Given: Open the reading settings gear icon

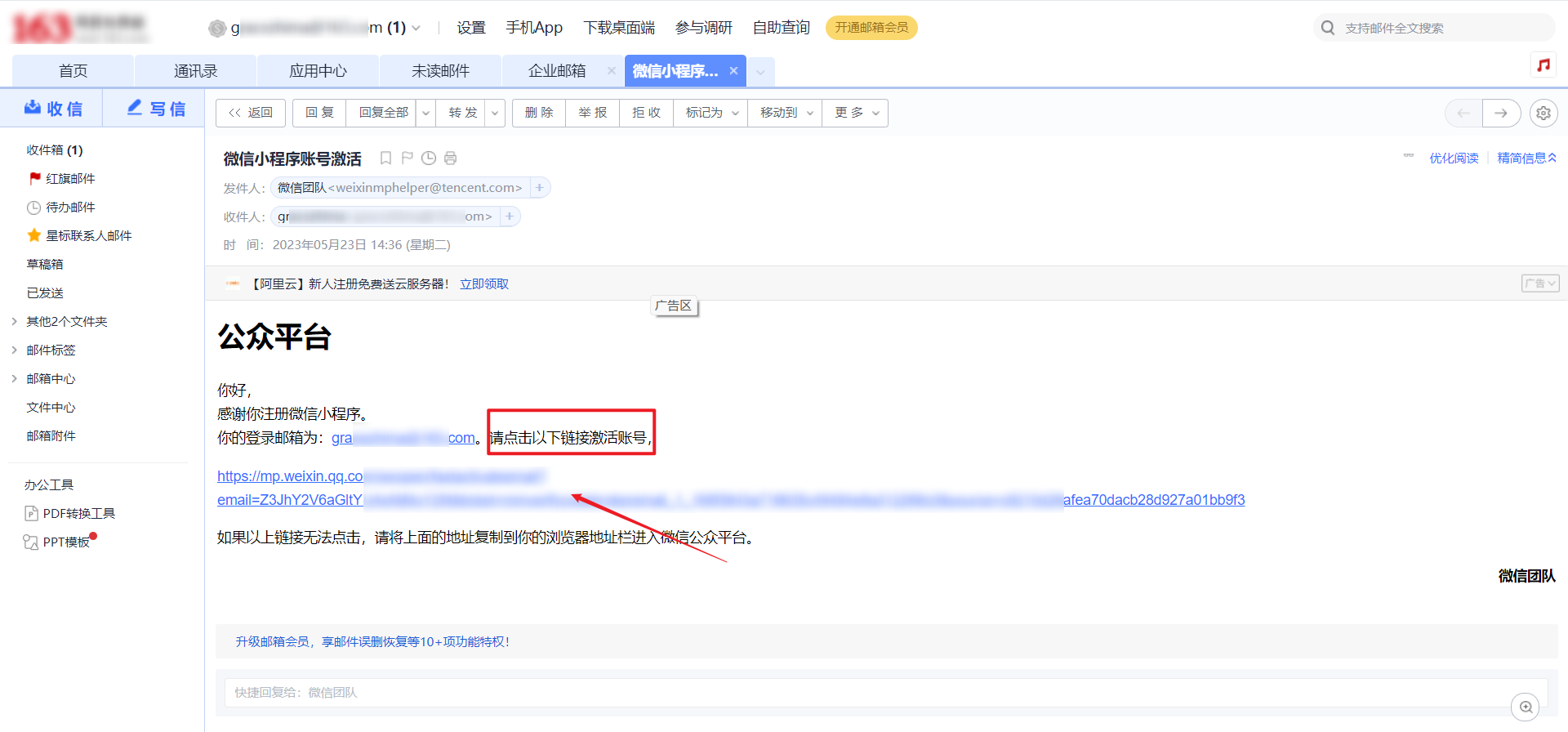Looking at the screenshot, I should pyautogui.click(x=1543, y=113).
